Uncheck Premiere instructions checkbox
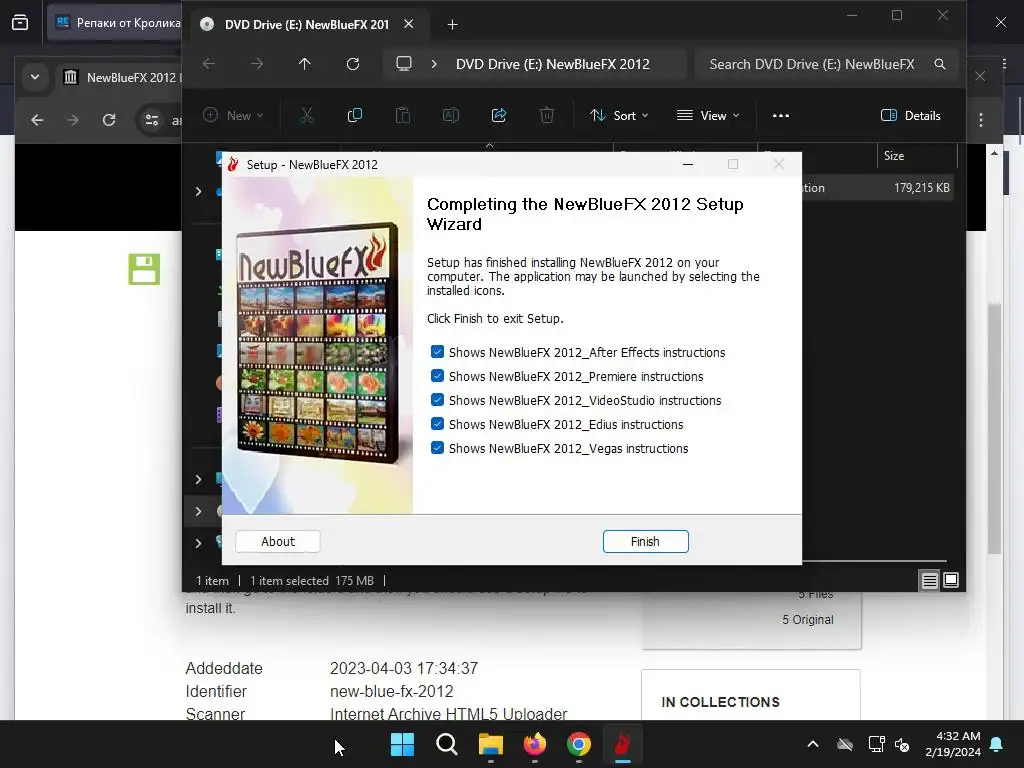This screenshot has width=1024, height=768. point(438,376)
